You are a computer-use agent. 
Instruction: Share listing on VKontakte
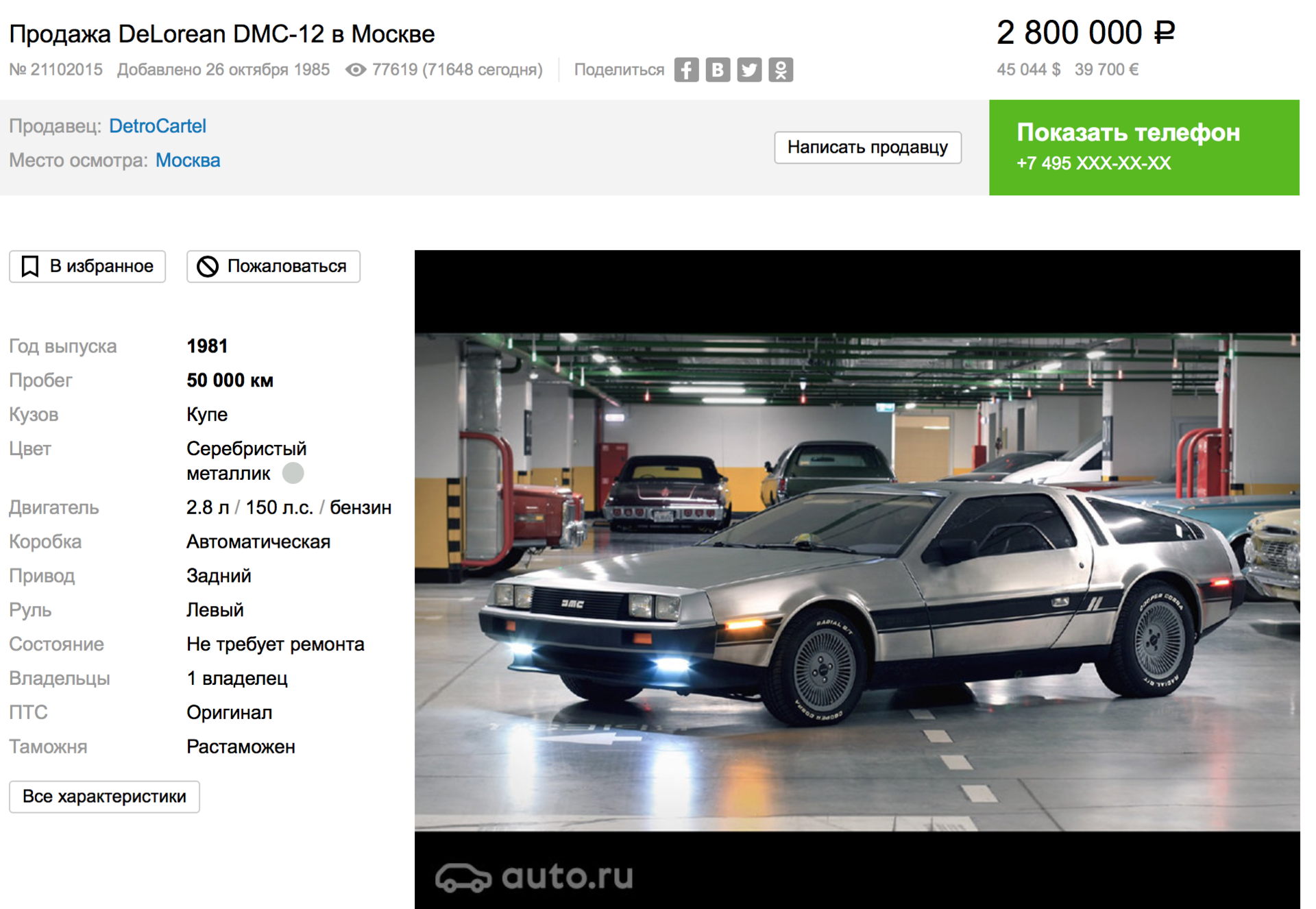click(x=718, y=70)
